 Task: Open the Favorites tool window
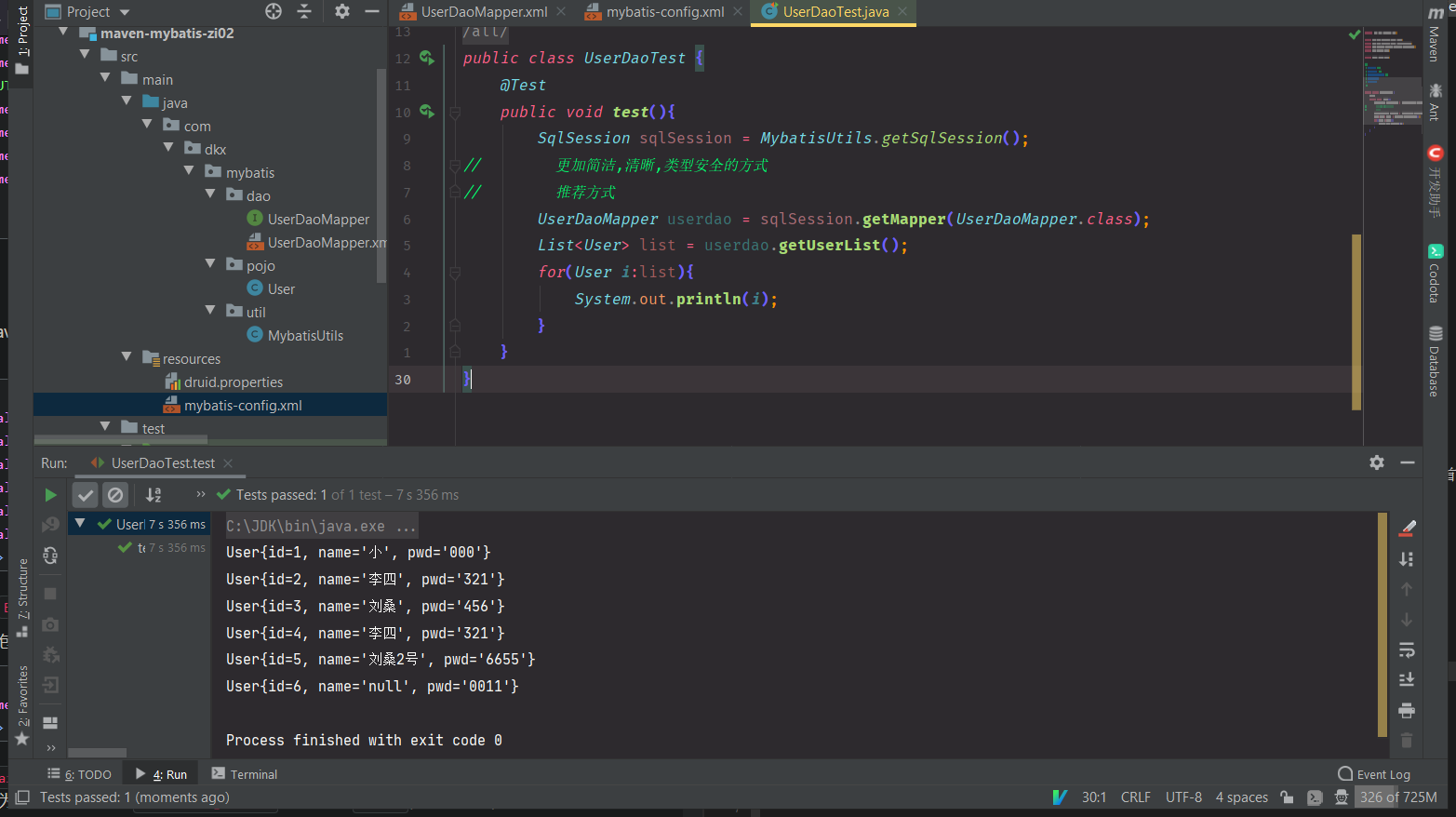(22, 705)
